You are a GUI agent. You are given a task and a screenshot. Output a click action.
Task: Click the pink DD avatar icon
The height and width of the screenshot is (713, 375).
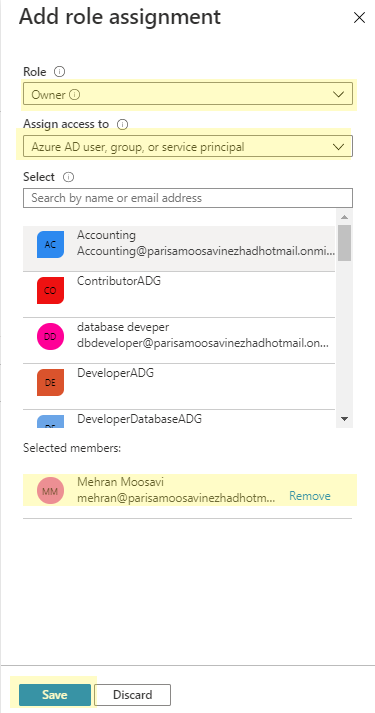pos(50,336)
